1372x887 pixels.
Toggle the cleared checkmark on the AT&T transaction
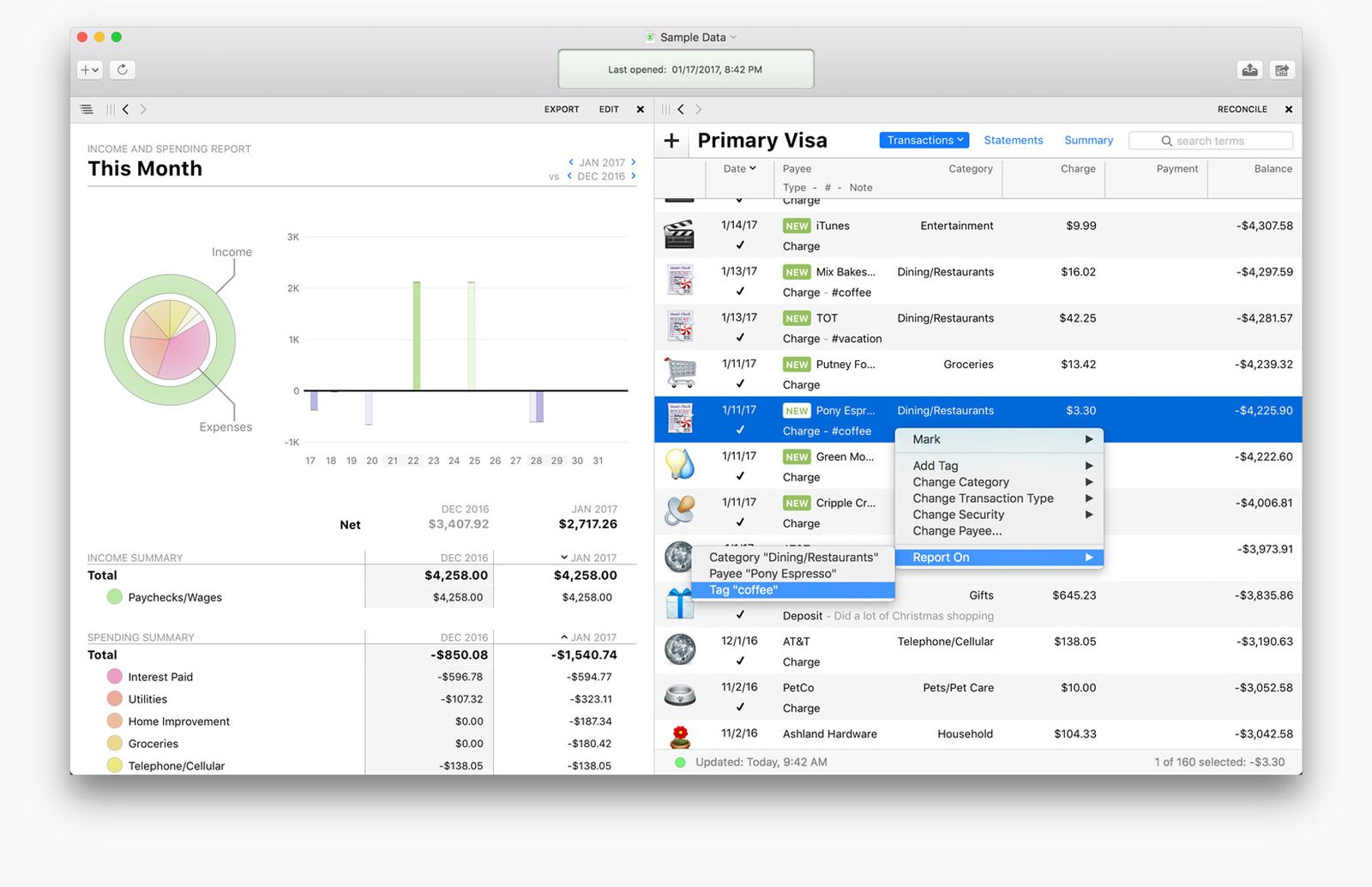pyautogui.click(x=739, y=661)
